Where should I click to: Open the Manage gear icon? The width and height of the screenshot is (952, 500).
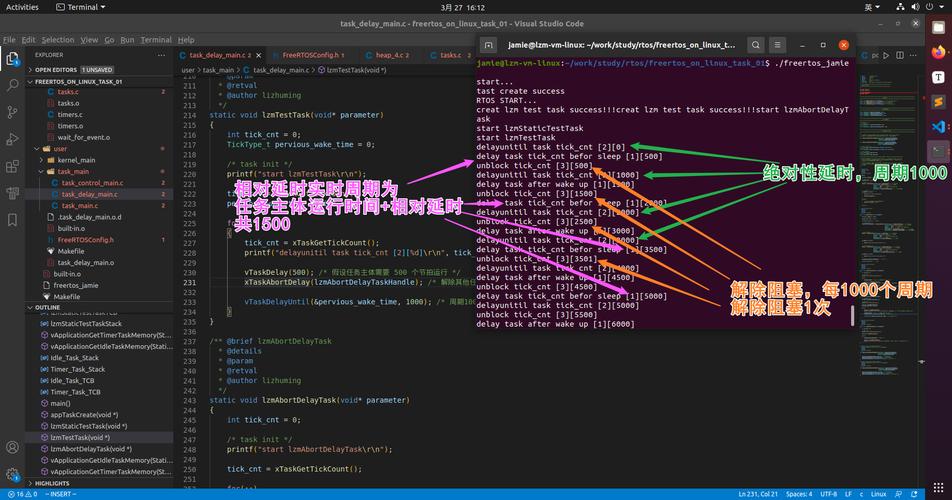coord(12,474)
